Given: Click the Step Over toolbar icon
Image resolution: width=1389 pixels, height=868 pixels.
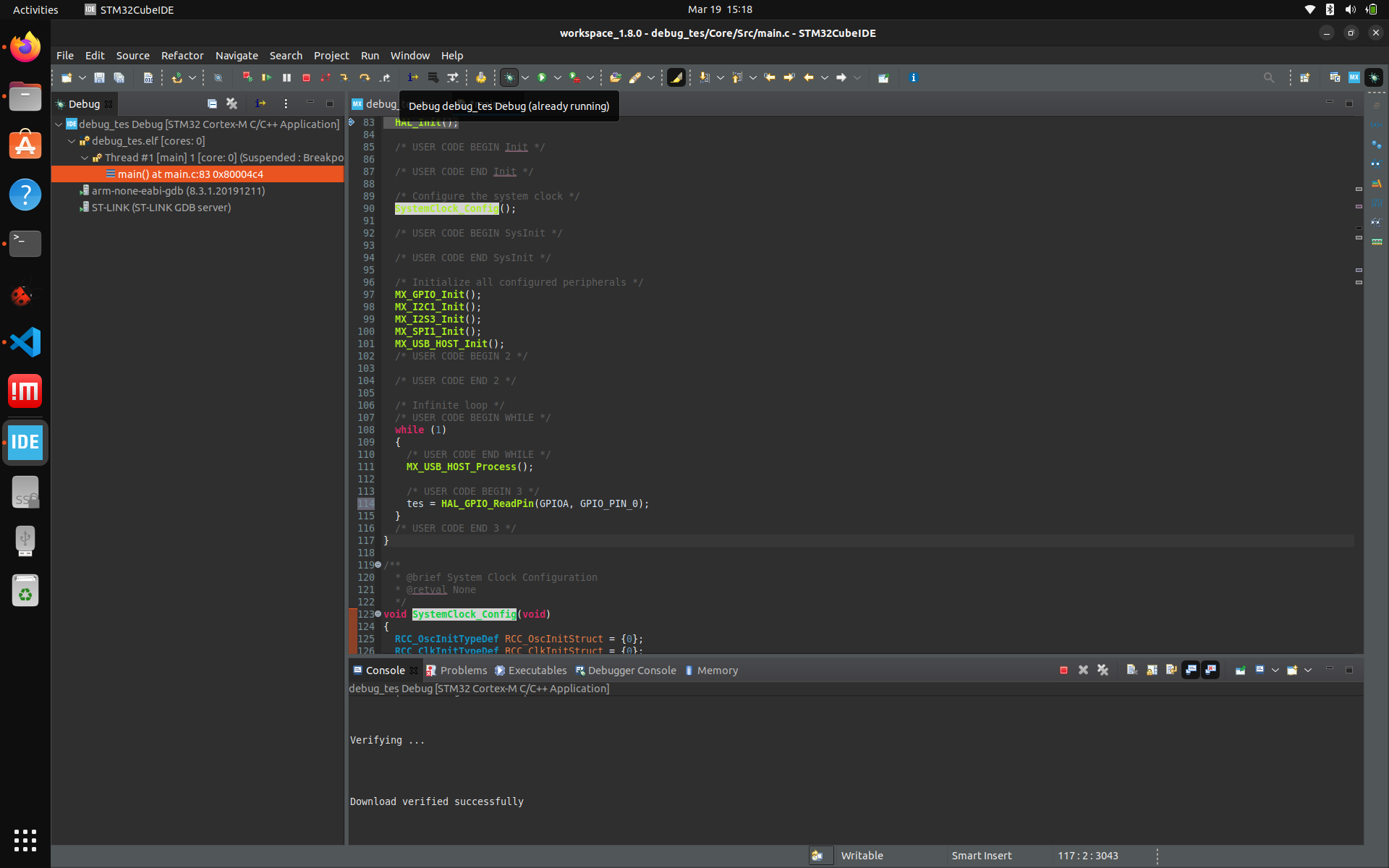Looking at the screenshot, I should pos(365,77).
